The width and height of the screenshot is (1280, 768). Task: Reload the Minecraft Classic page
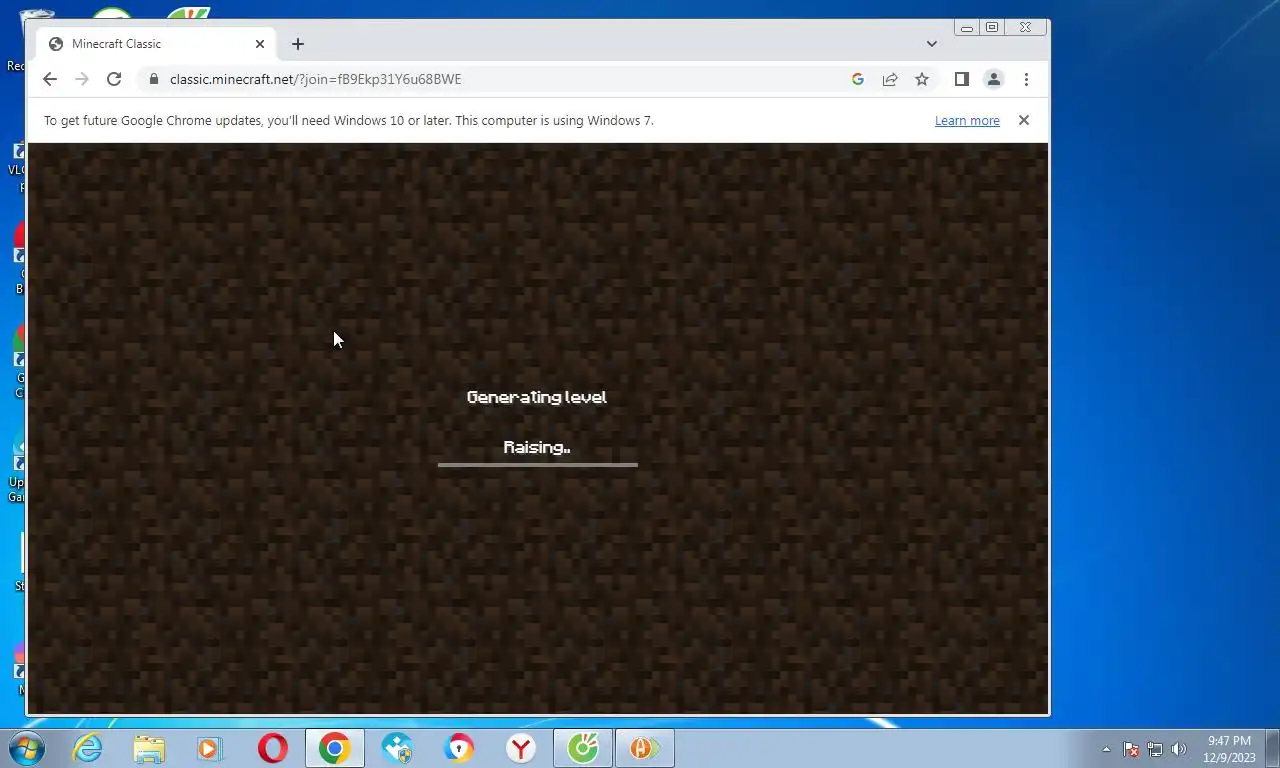click(114, 79)
